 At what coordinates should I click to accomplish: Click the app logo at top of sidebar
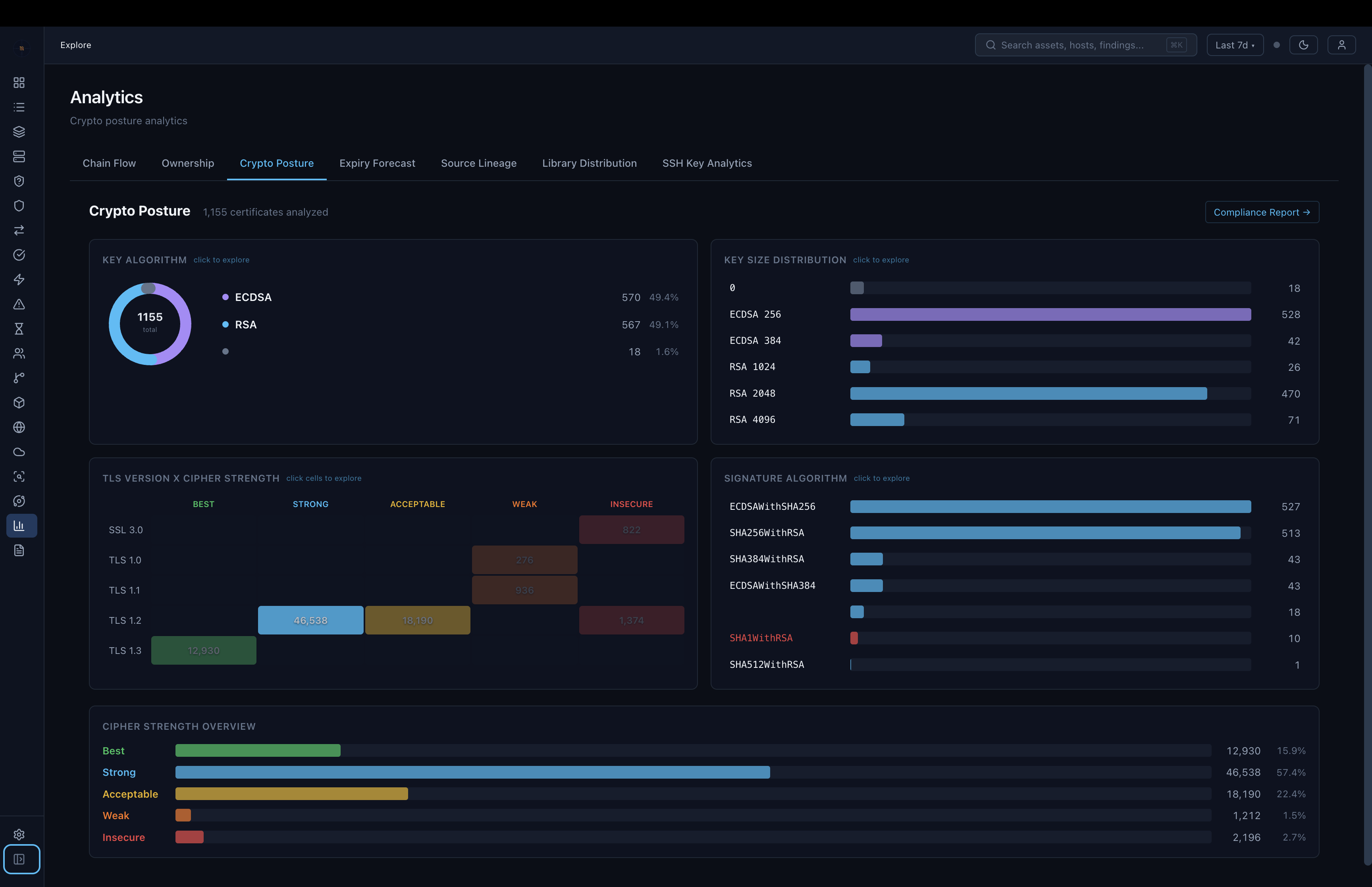pyautogui.click(x=22, y=48)
